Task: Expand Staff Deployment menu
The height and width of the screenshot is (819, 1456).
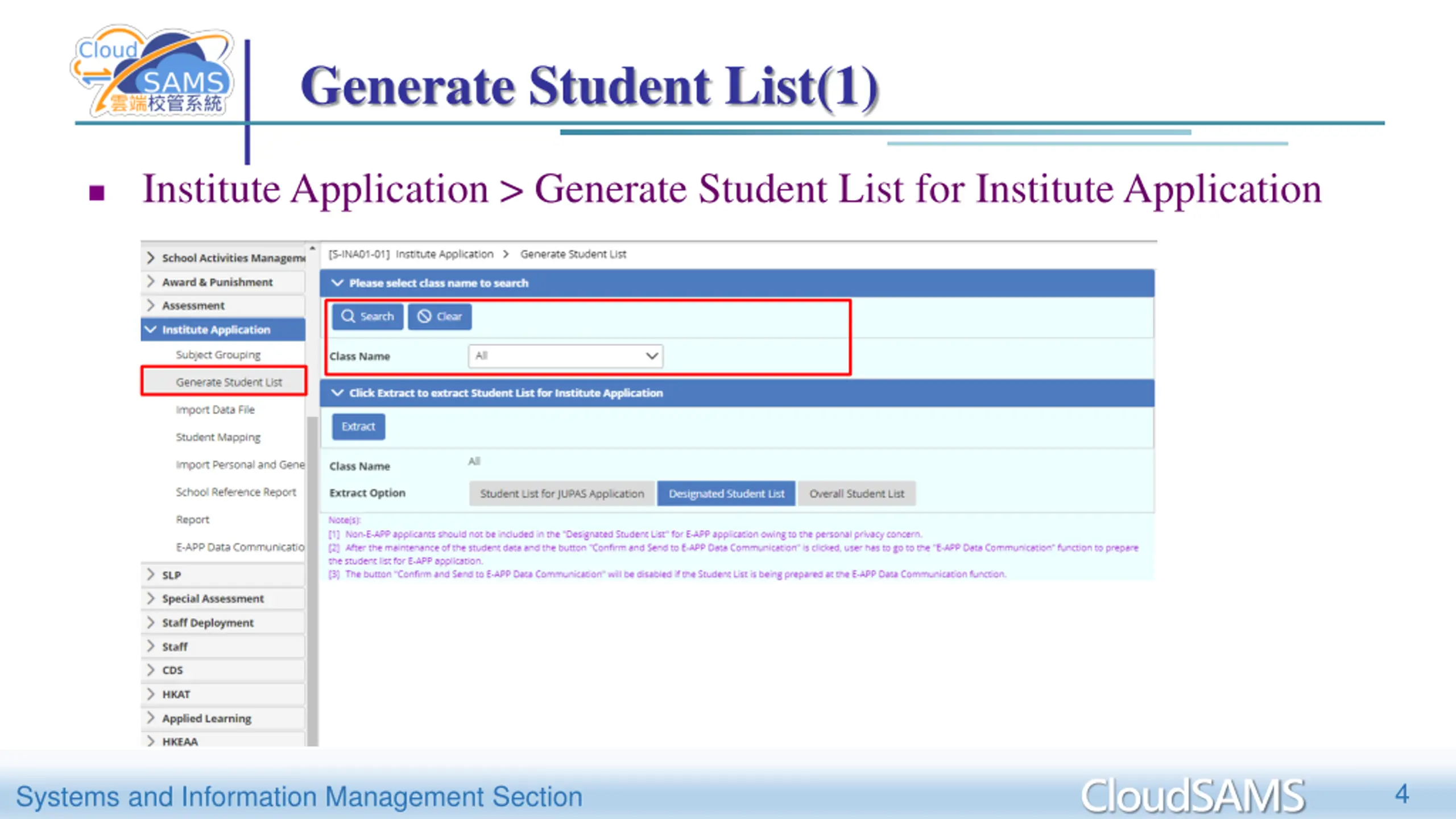Action: point(223,622)
